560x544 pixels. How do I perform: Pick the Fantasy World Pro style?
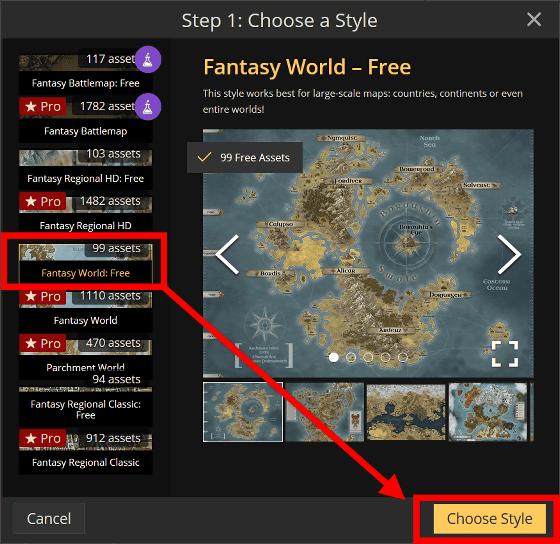click(x=85, y=311)
